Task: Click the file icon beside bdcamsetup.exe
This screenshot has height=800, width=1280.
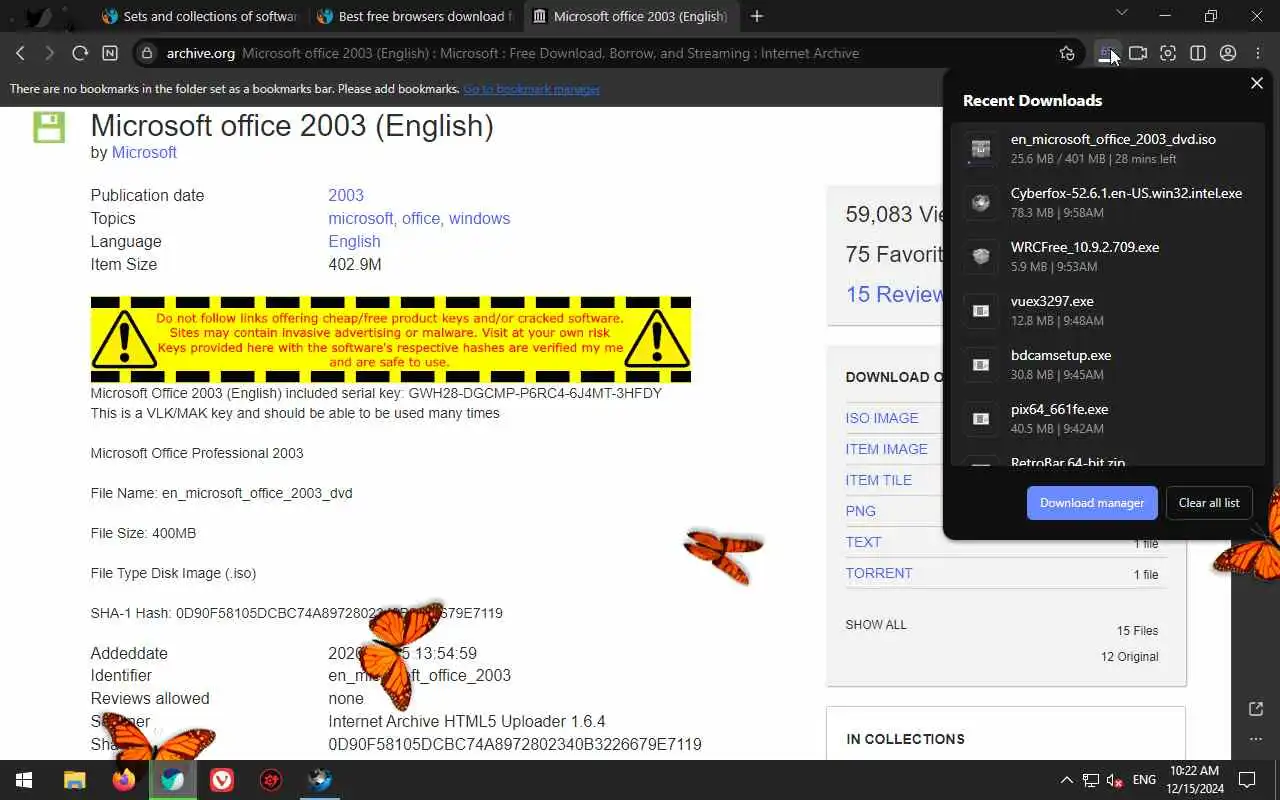Action: 981,365
